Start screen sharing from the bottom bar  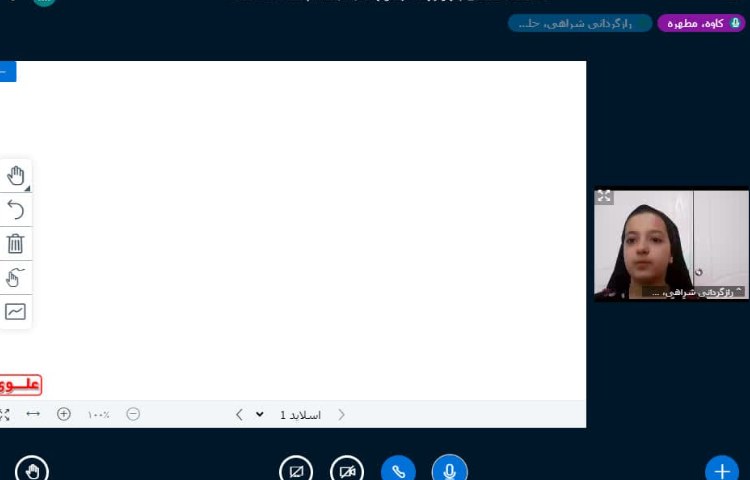pos(296,470)
